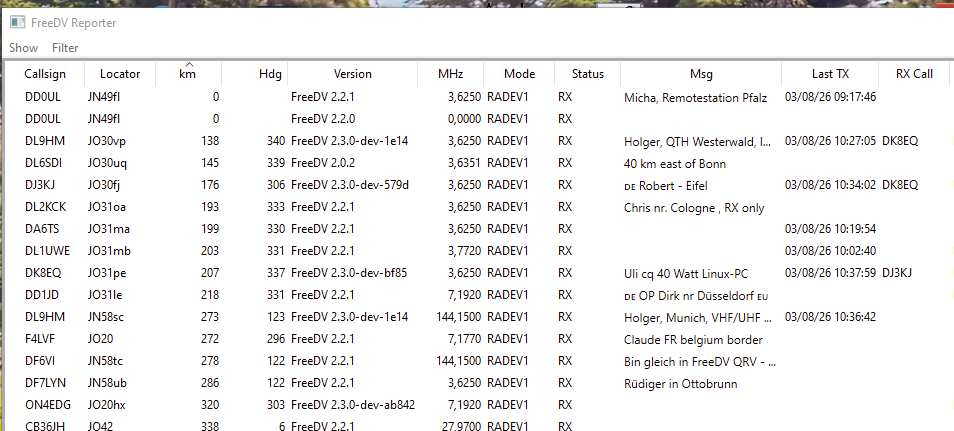The width and height of the screenshot is (954, 431).
Task: Sort the list by MHz column
Action: (x=450, y=74)
